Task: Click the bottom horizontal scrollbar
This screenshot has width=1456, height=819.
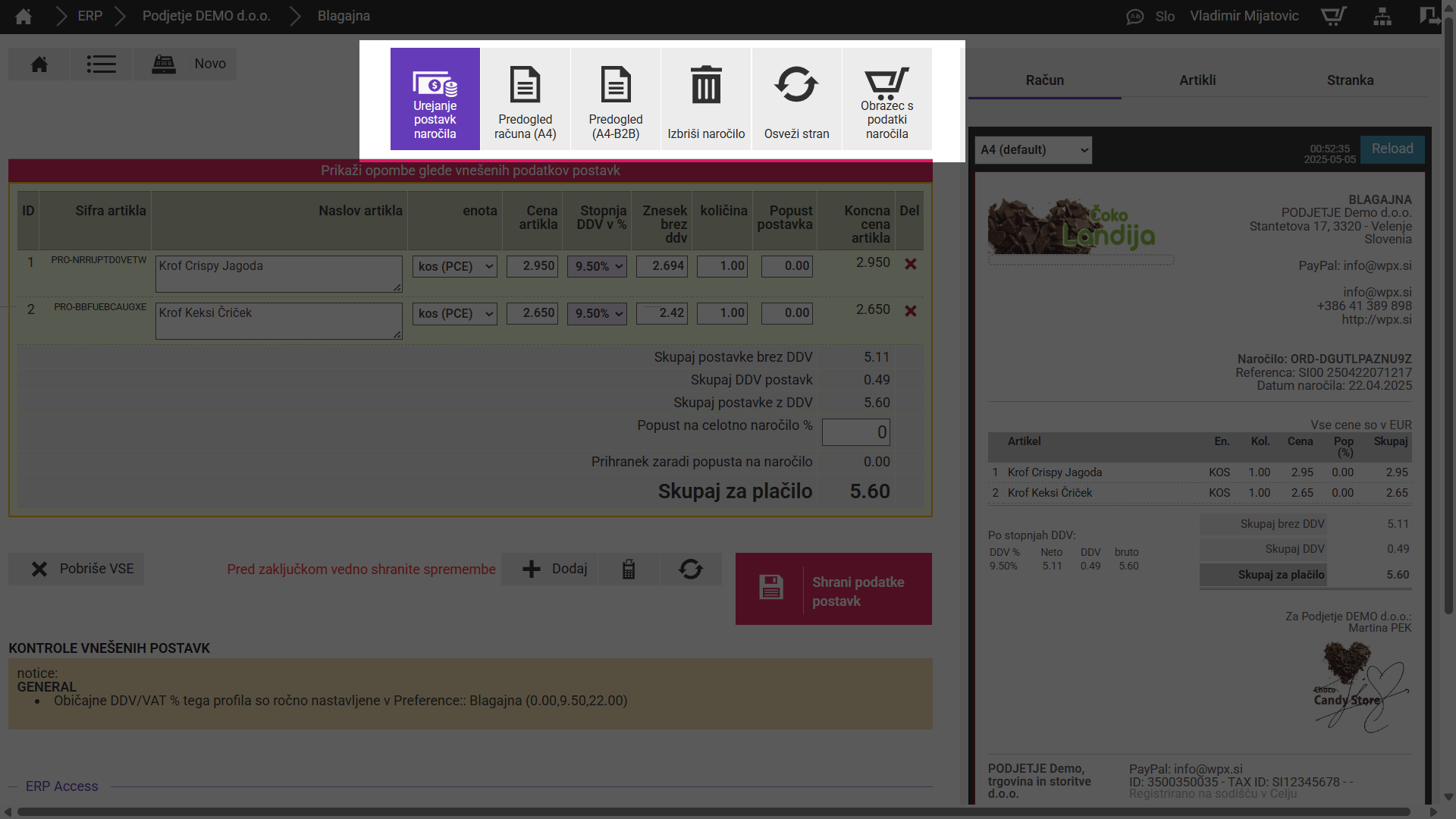Action: 713,811
